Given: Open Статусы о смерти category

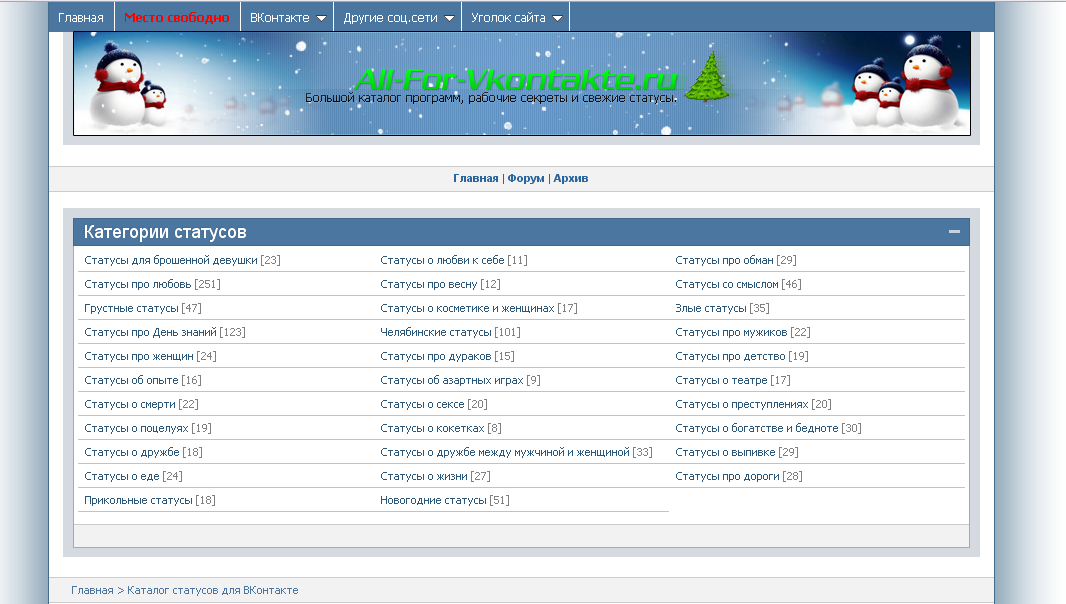Looking at the screenshot, I should pos(130,404).
